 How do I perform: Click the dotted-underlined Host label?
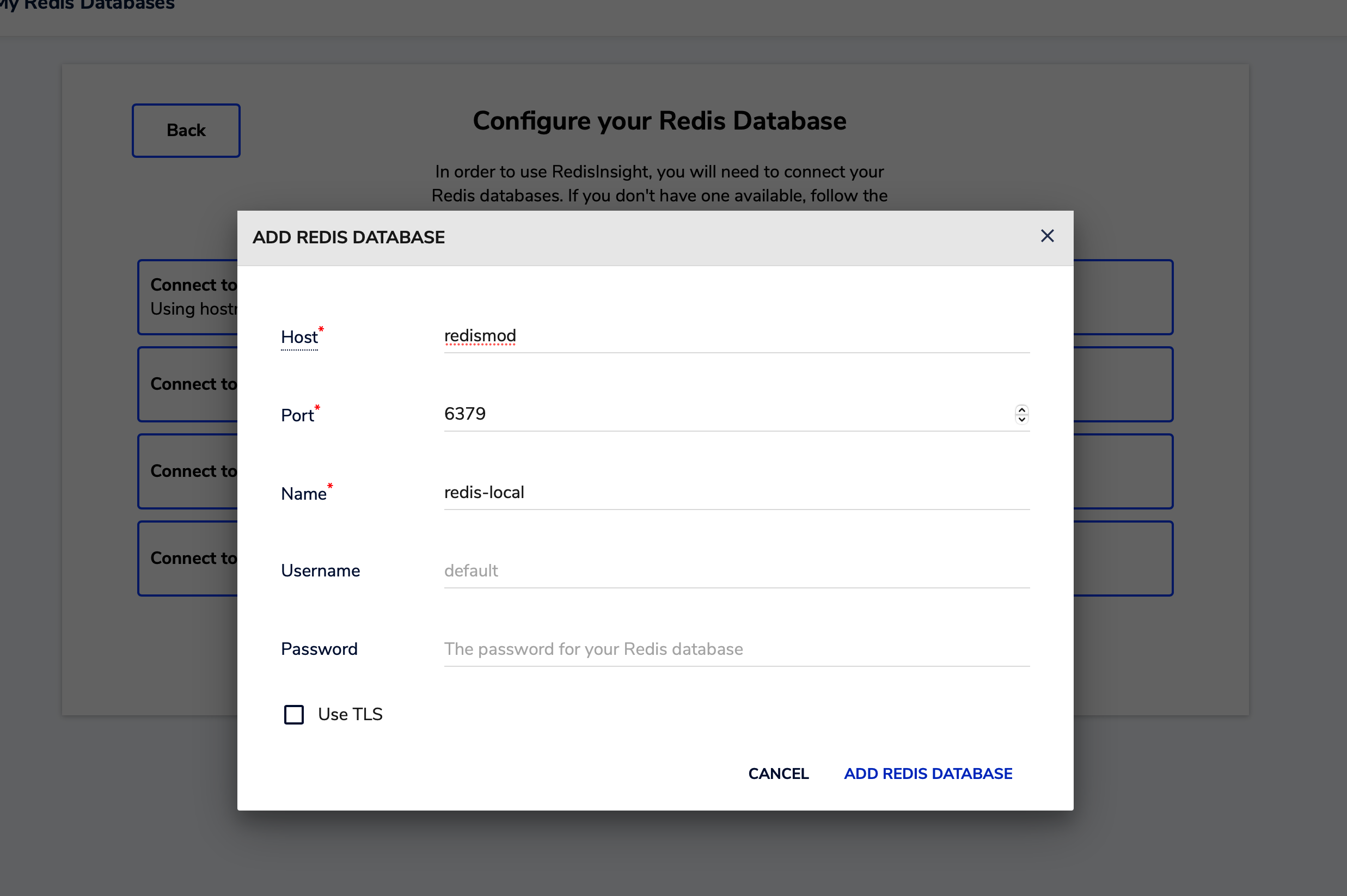click(x=299, y=337)
